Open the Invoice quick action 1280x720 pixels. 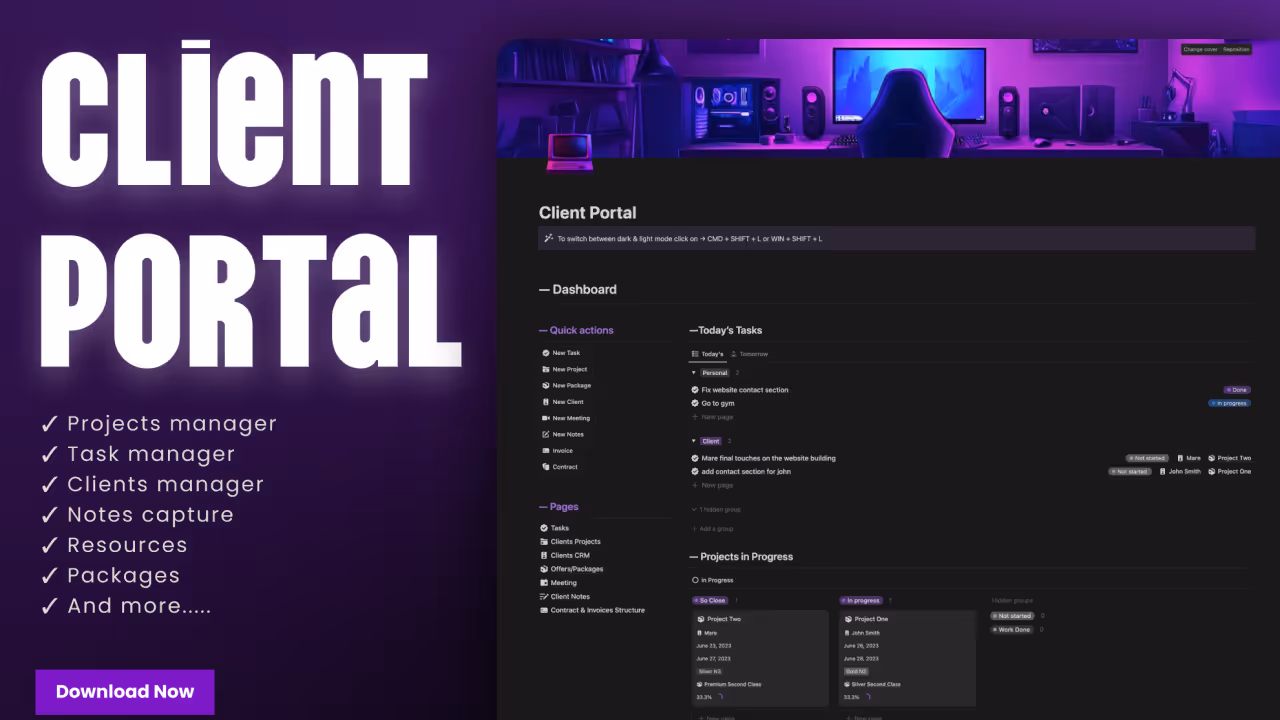(546, 450)
